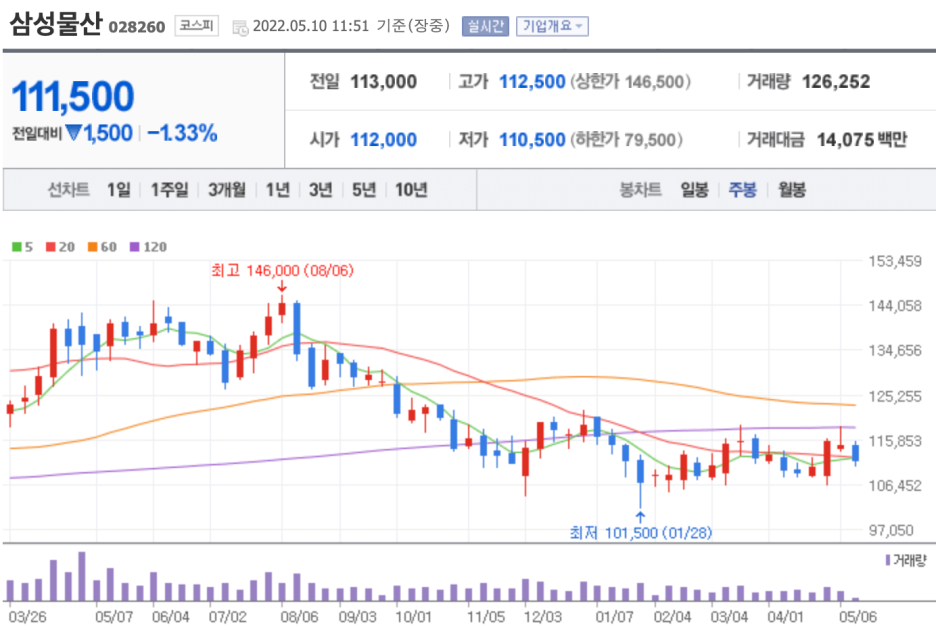Click the orange 60 moving average swatch

click(x=93, y=247)
